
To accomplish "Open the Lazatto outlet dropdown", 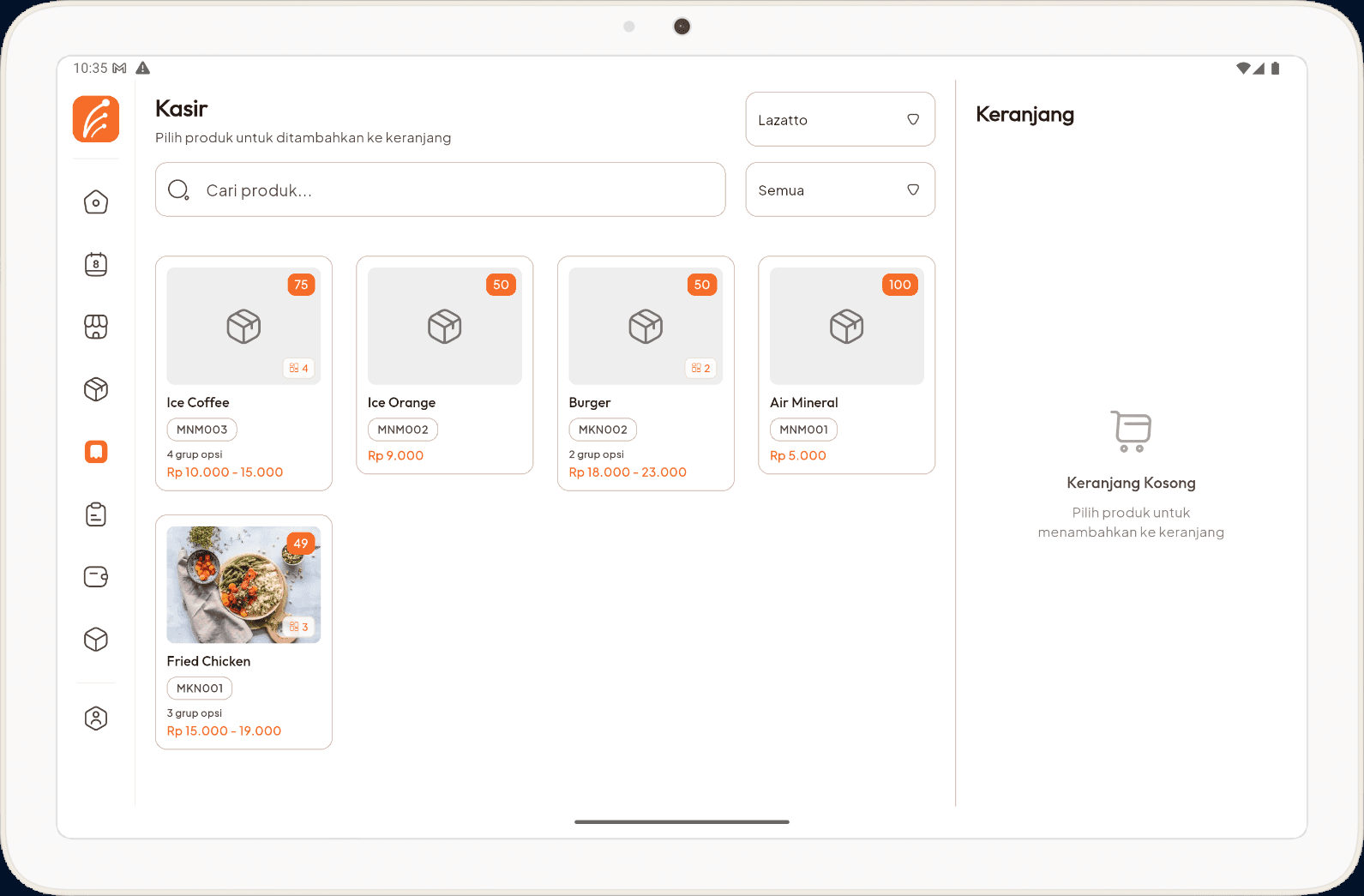I will pyautogui.click(x=840, y=119).
